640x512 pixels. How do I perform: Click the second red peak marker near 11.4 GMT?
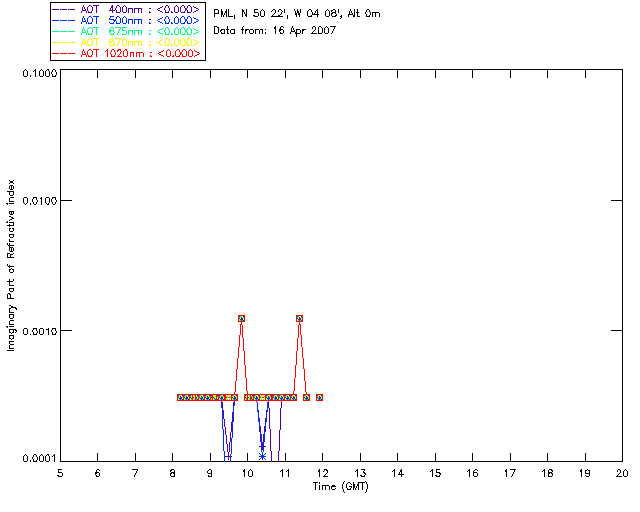coord(300,318)
